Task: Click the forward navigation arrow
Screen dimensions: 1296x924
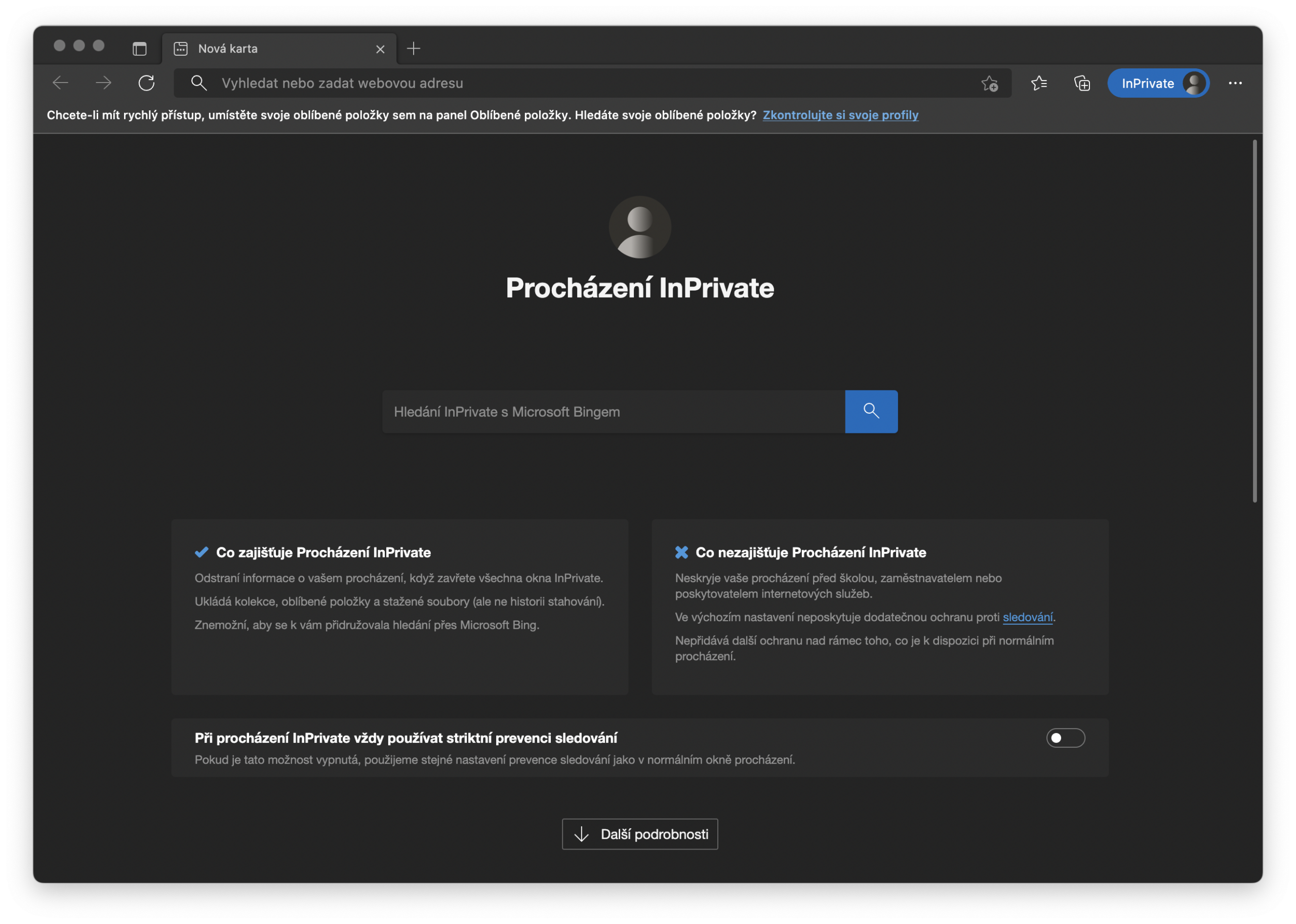Action: pyautogui.click(x=104, y=83)
